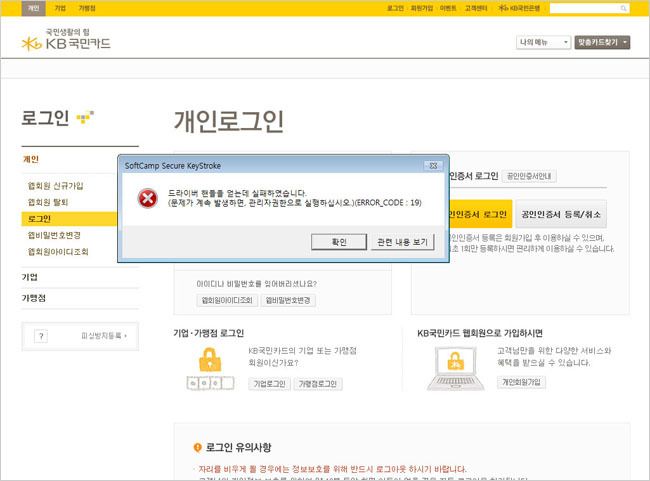Image resolution: width=650 pixels, height=481 pixels.
Task: Click the 기업·가맹점 로그인 heading
Action: (209, 333)
